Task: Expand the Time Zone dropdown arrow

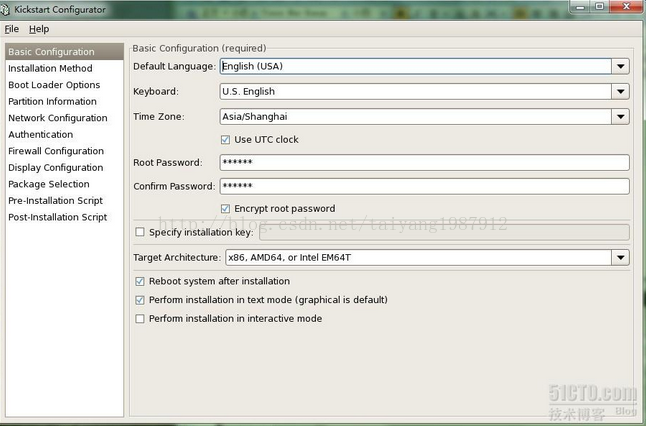Action: point(620,117)
